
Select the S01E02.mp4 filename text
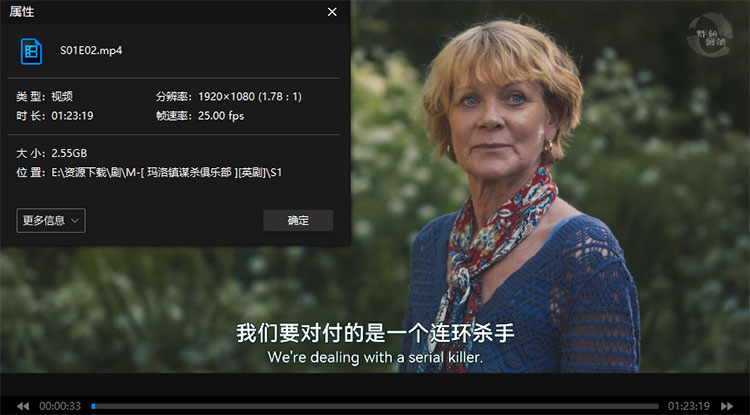tap(91, 50)
